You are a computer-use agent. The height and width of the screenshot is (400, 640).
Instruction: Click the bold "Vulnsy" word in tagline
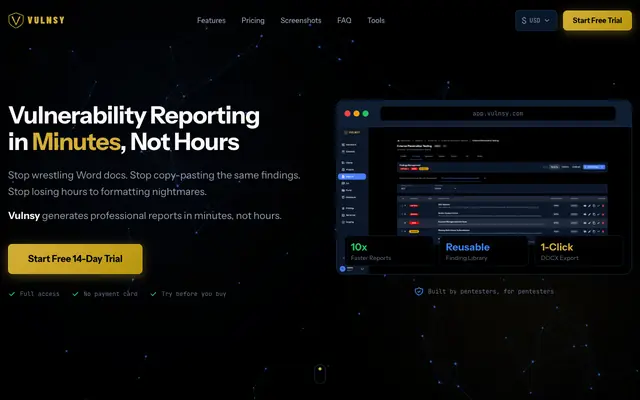pos(24,216)
